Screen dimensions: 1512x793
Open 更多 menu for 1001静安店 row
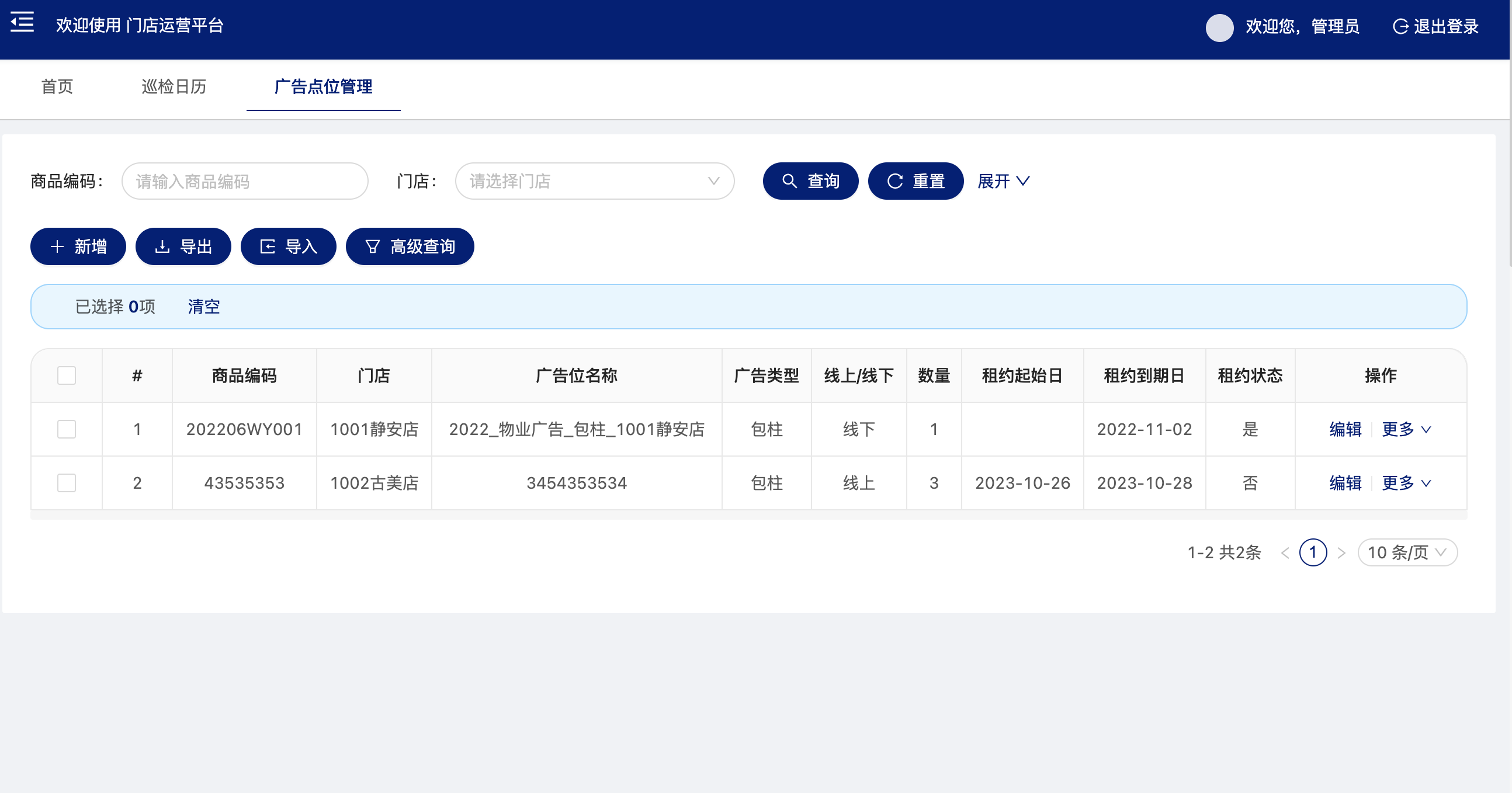(x=1406, y=429)
